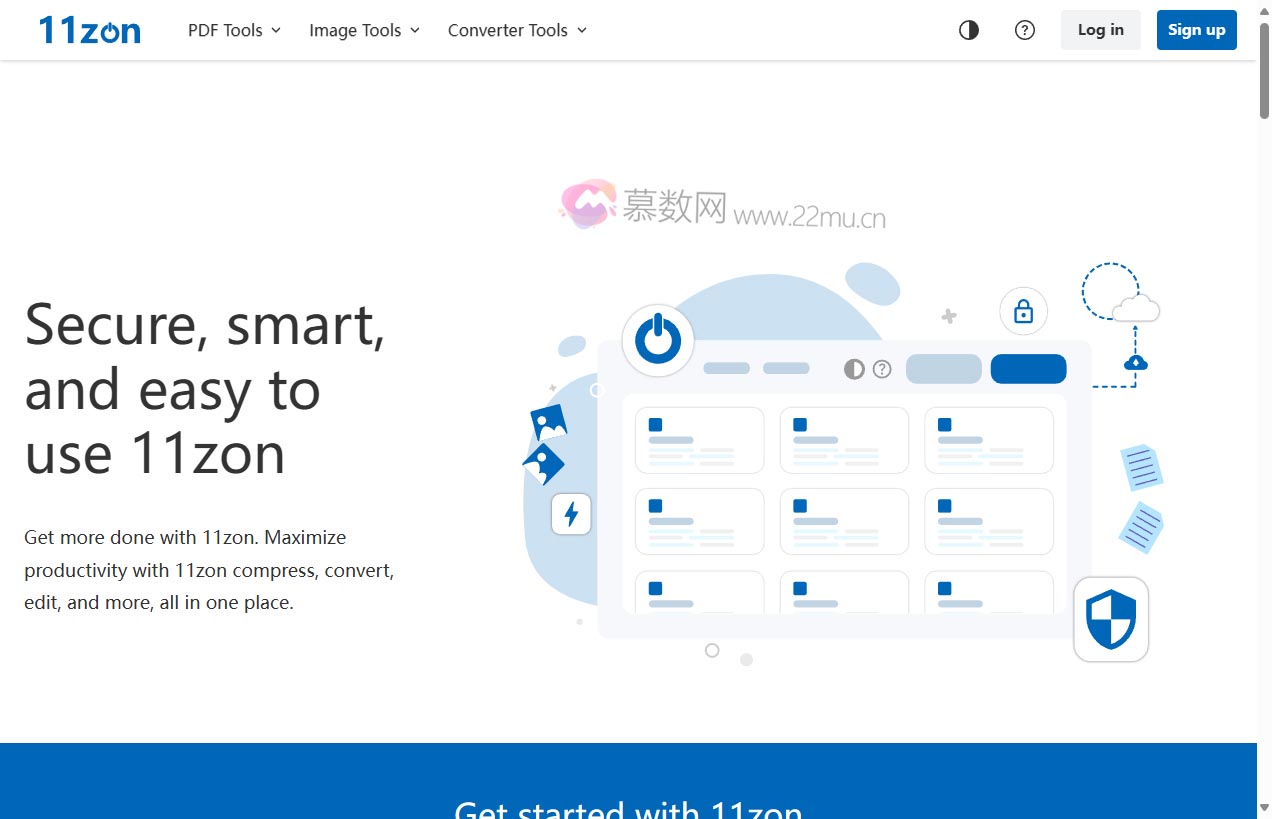The image size is (1272, 819).
Task: Expand the Converter Tools menu
Action: pyautogui.click(x=517, y=30)
